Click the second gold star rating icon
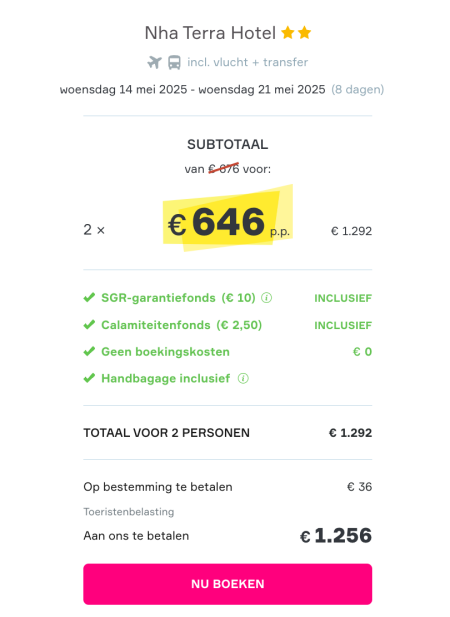This screenshot has height=617, width=450. click(x=304, y=33)
